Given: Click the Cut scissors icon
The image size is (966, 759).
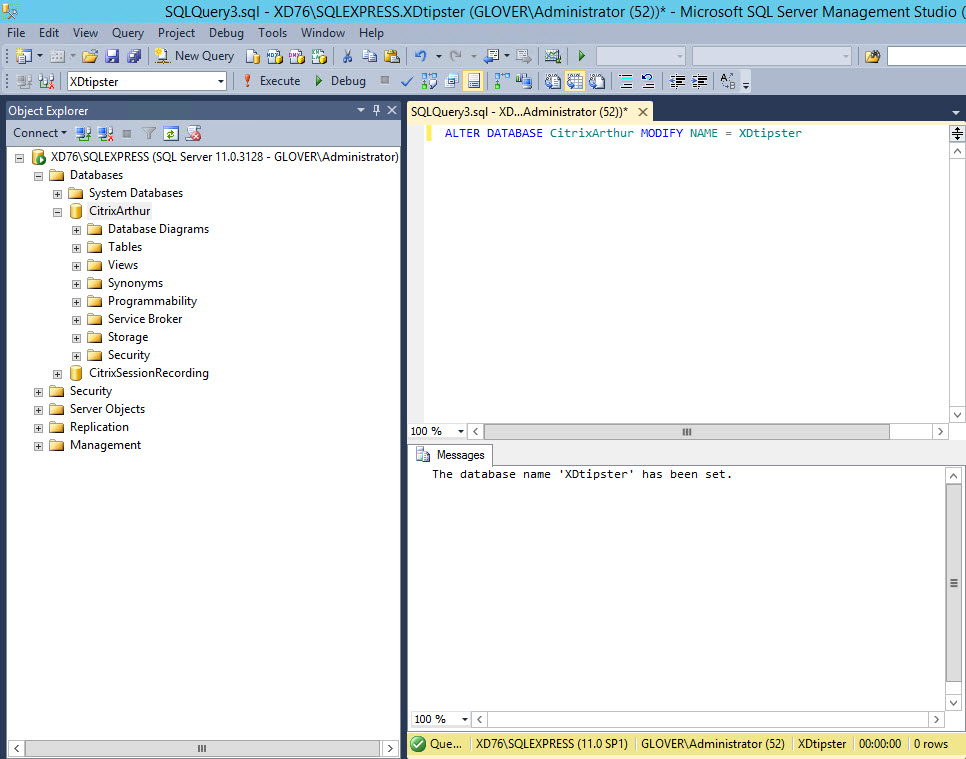Looking at the screenshot, I should pyautogui.click(x=347, y=56).
